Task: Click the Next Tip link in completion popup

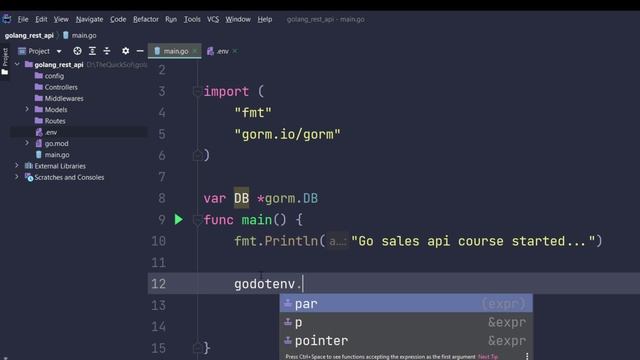Action: (488, 357)
